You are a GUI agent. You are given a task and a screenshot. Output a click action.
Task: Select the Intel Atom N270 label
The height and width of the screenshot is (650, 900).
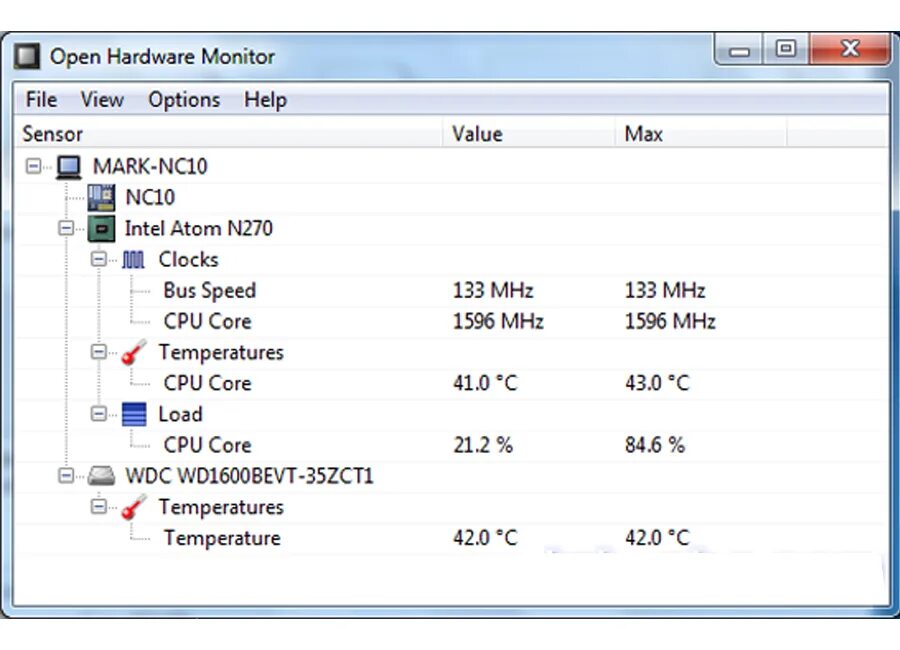(x=199, y=229)
